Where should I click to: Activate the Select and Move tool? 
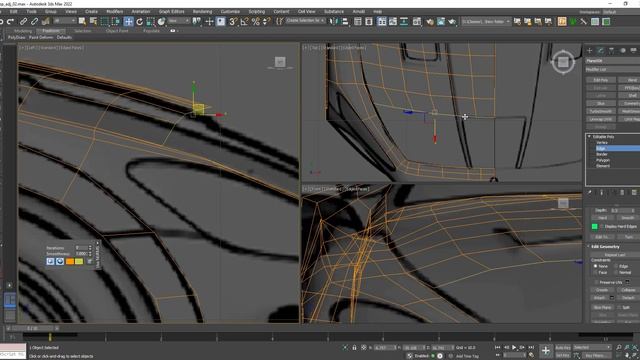point(129,21)
